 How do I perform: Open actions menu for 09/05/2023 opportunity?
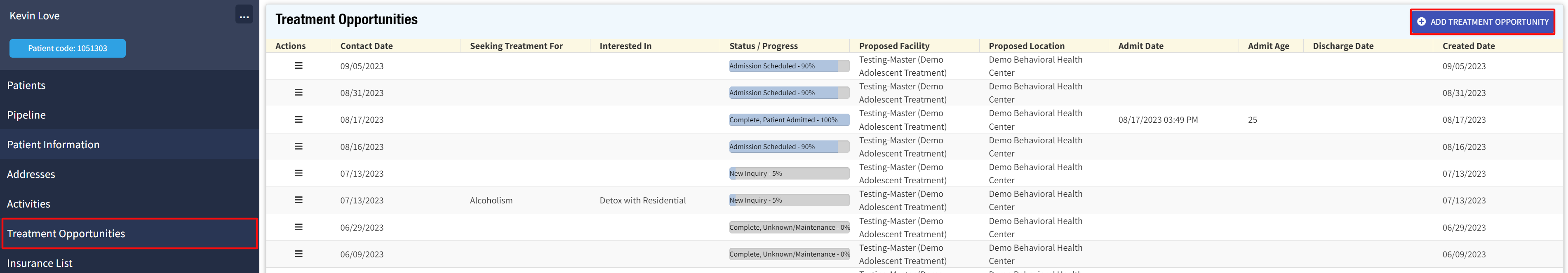coord(298,65)
